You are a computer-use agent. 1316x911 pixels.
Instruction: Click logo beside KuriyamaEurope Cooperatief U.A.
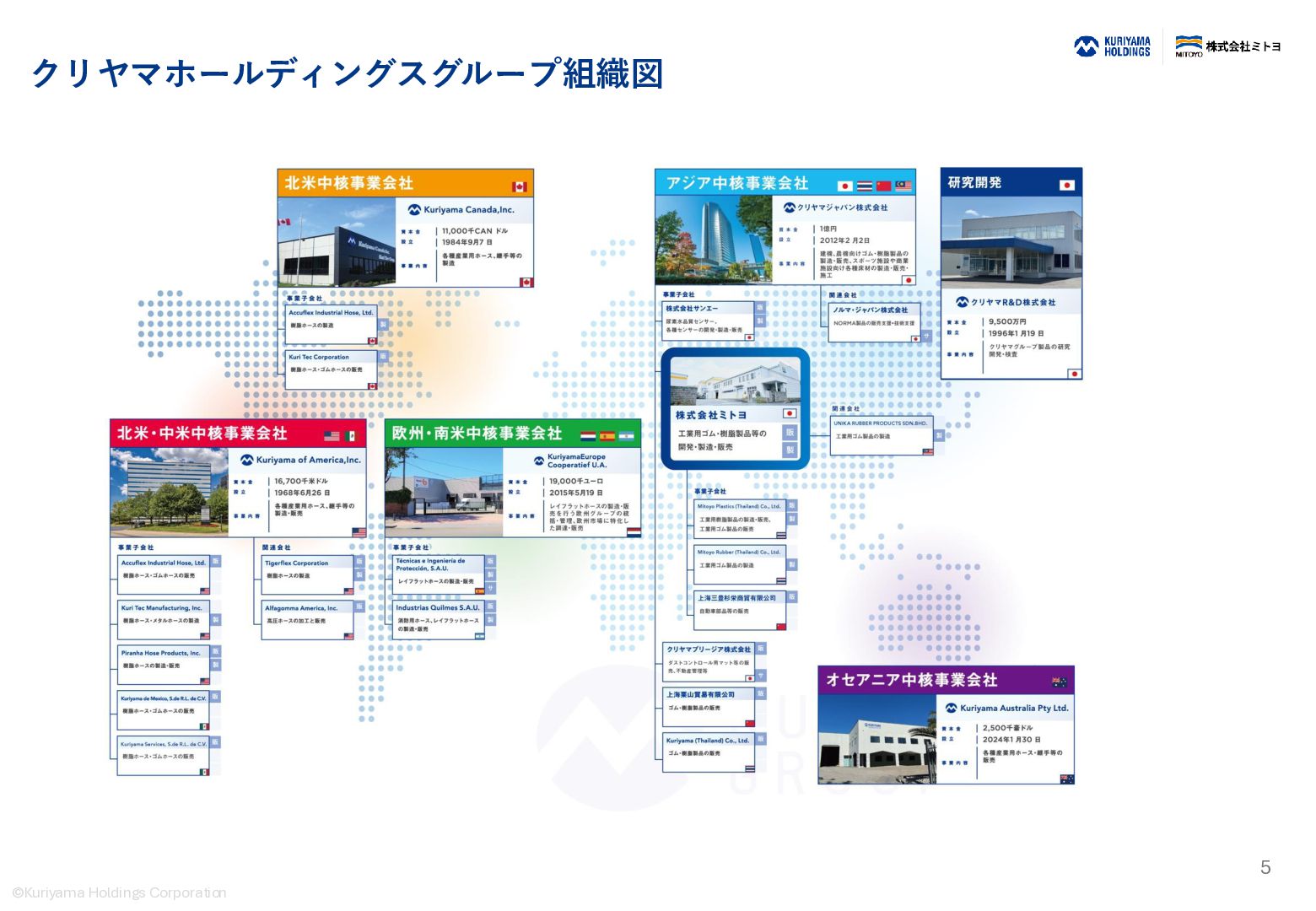tap(539, 461)
